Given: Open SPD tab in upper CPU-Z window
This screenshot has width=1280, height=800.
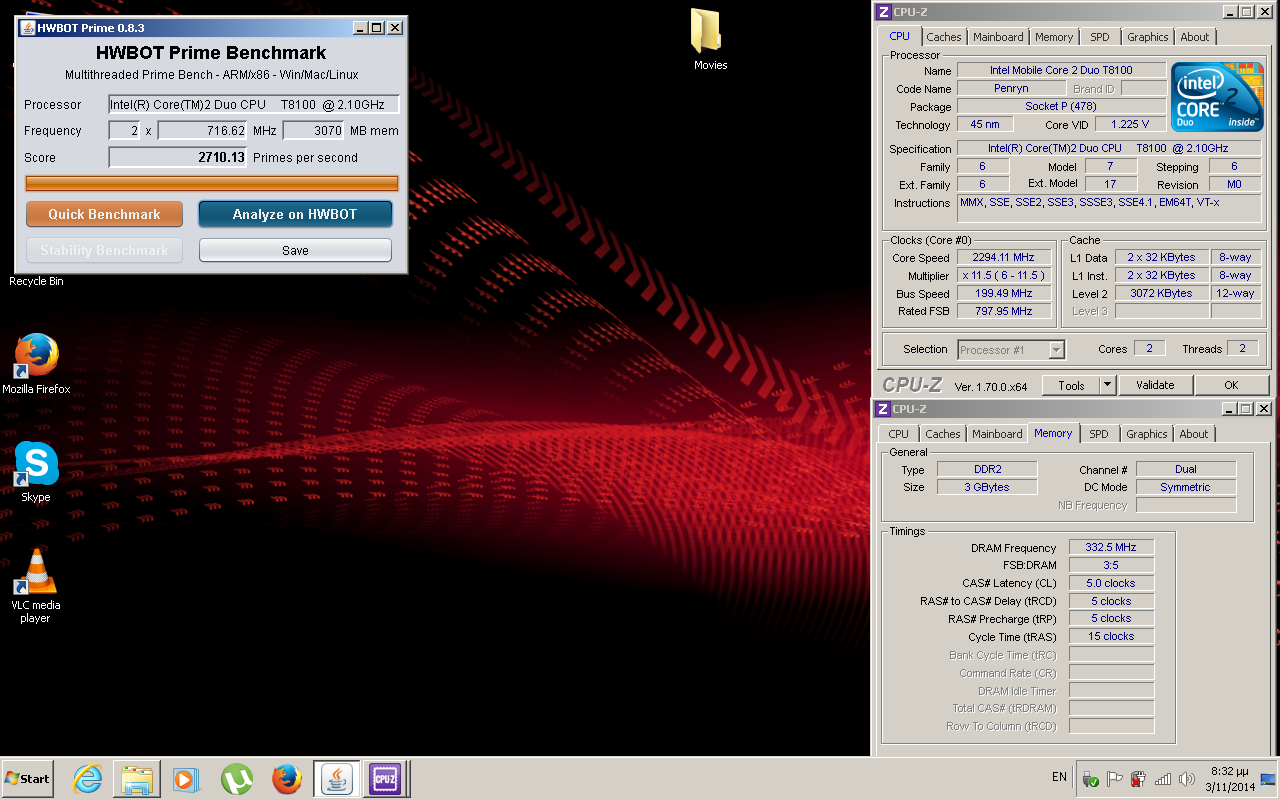Looking at the screenshot, I should coord(1100,37).
